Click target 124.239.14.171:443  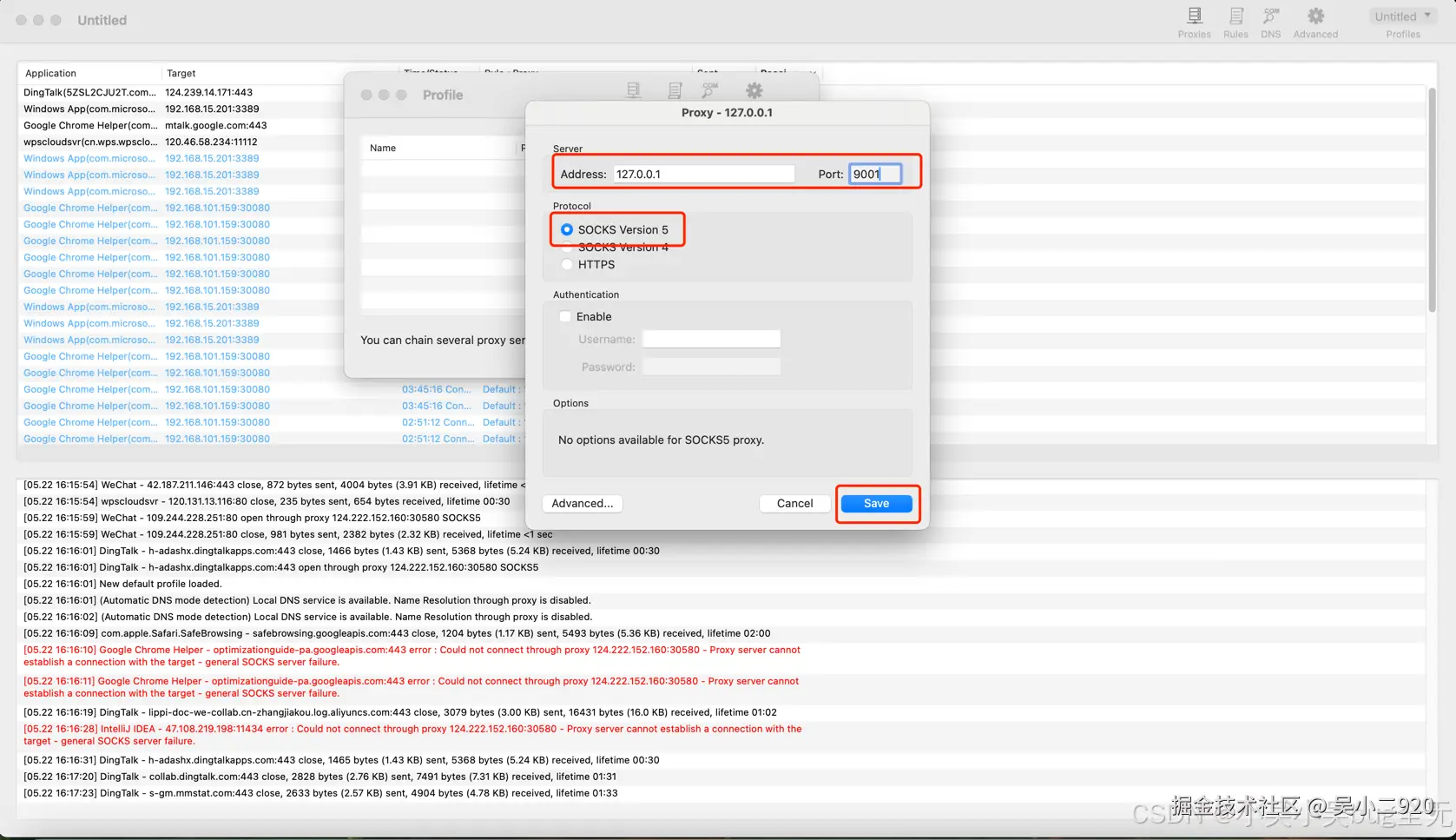tap(208, 92)
